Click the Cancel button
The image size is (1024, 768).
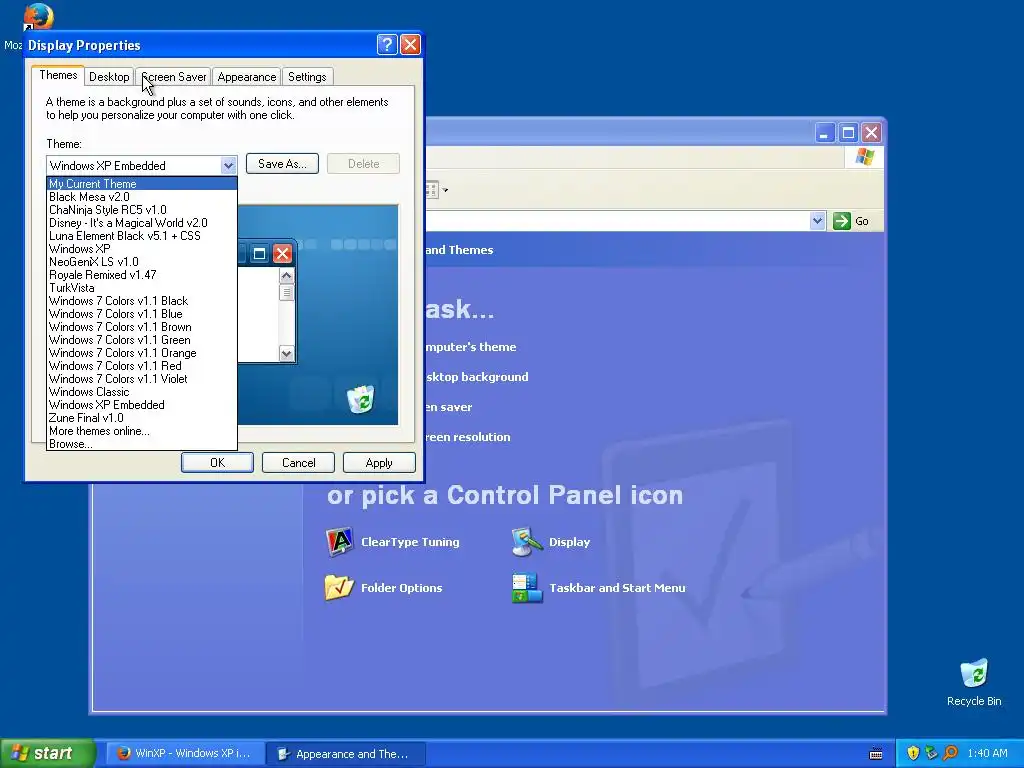(x=298, y=462)
